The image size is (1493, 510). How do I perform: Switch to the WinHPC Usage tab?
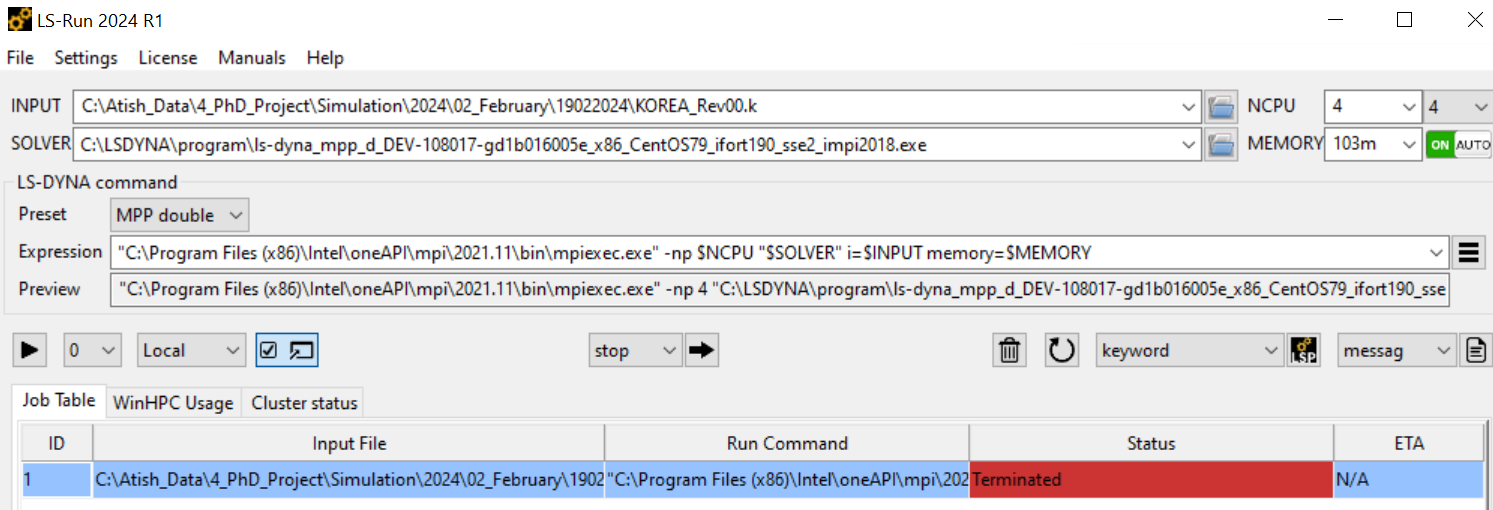[x=173, y=403]
